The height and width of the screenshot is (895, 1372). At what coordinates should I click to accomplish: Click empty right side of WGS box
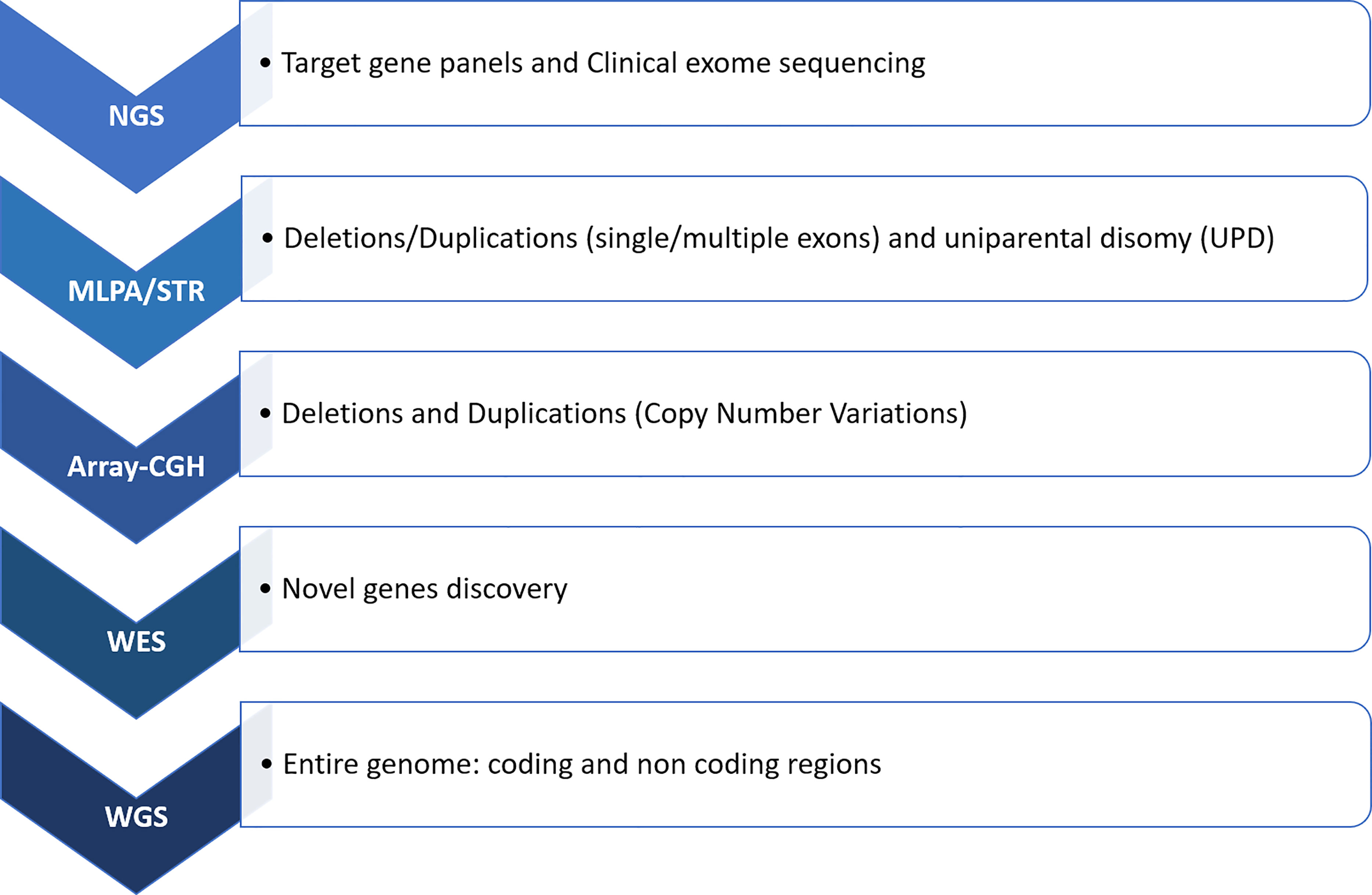point(1124,764)
